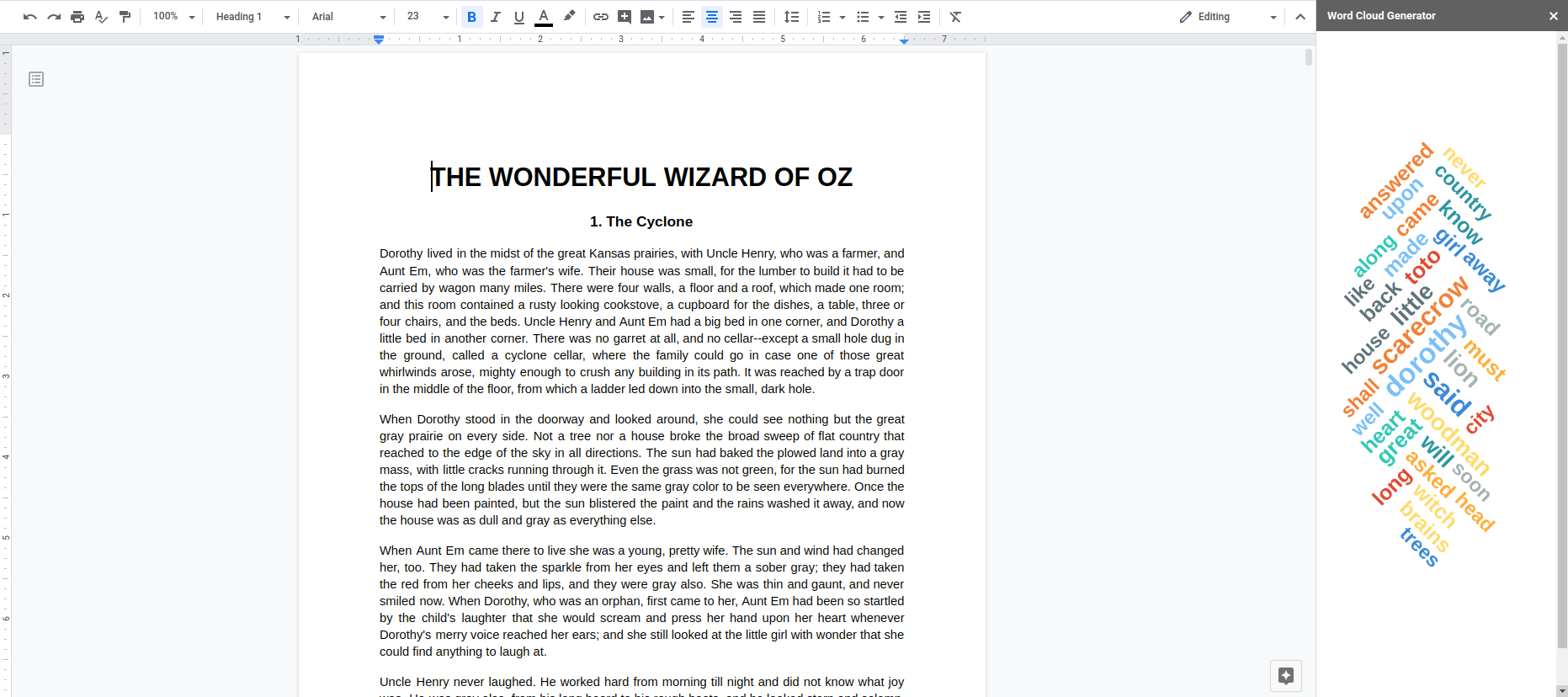Viewport: 1568px width, 697px height.
Task: Print the document with printer icon
Action: pyautogui.click(x=77, y=17)
